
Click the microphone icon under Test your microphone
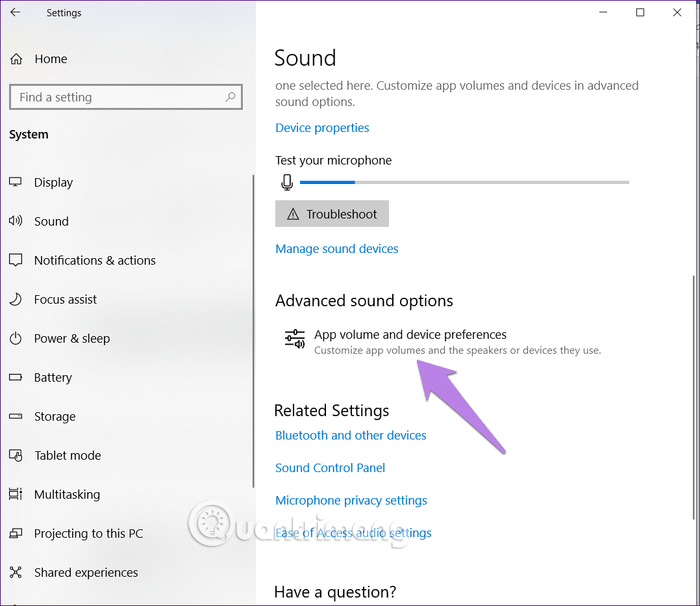(x=287, y=182)
